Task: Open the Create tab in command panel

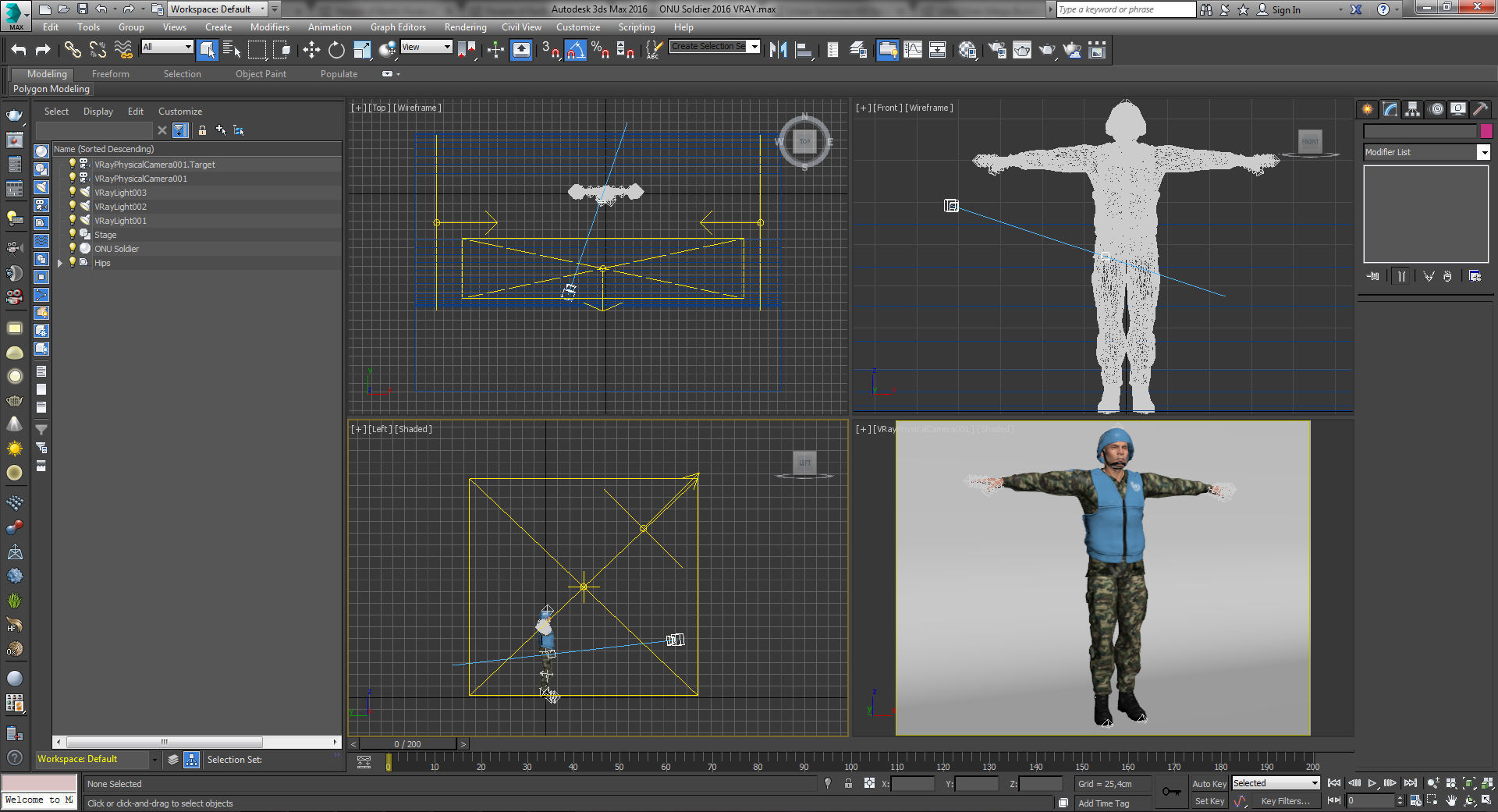Action: [x=1367, y=109]
